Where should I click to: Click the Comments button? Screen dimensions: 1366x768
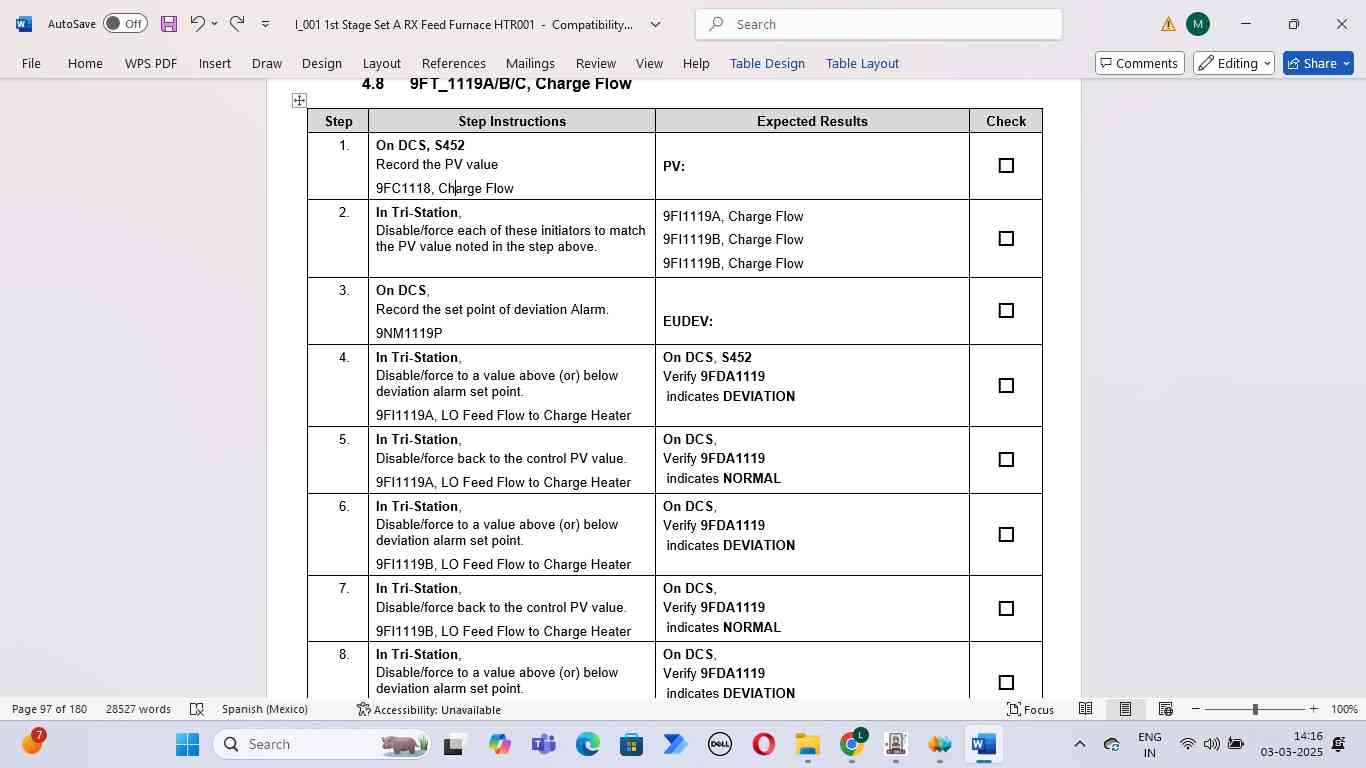click(x=1139, y=63)
